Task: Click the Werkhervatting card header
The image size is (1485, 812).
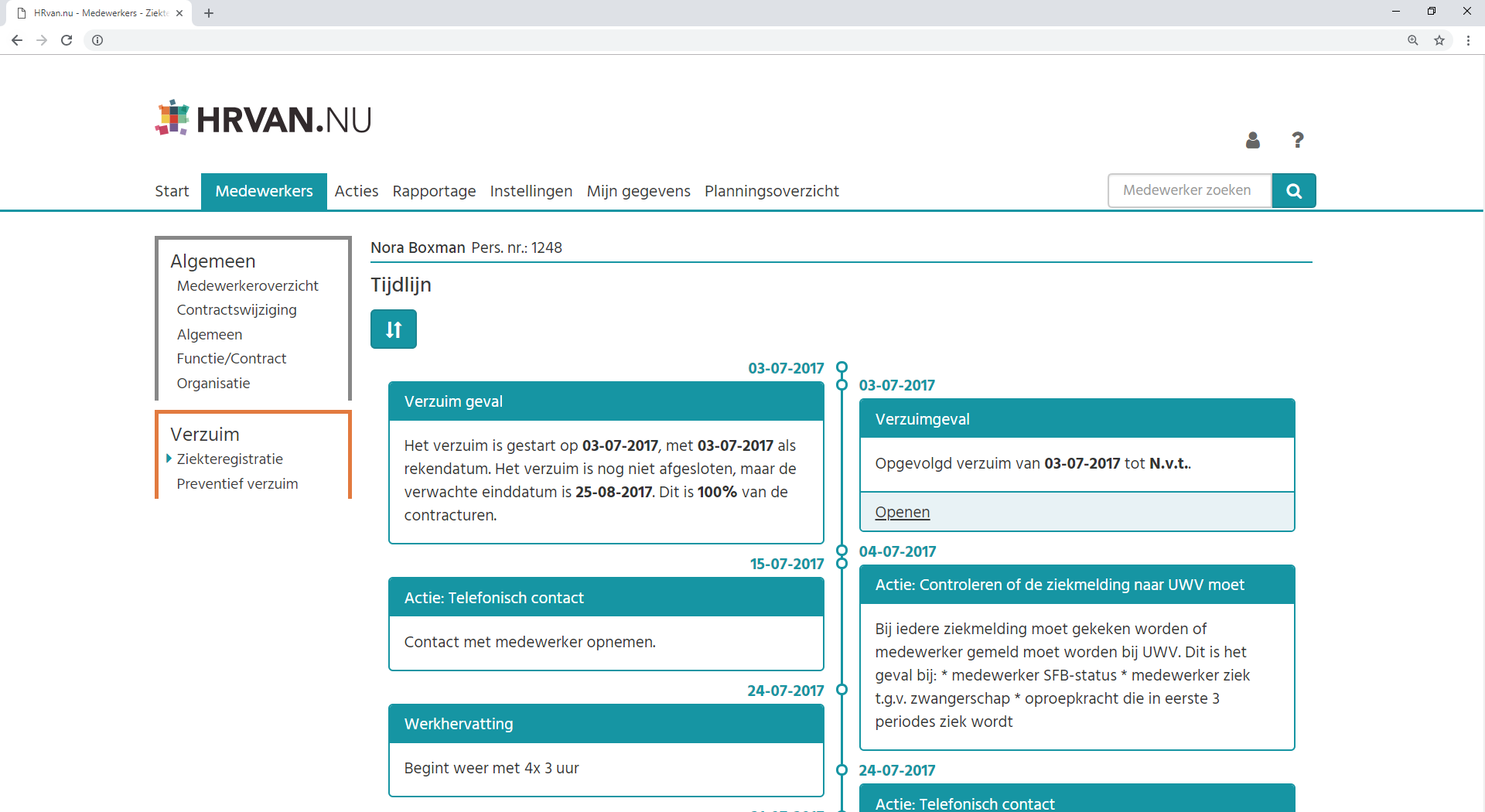Action: coord(606,723)
